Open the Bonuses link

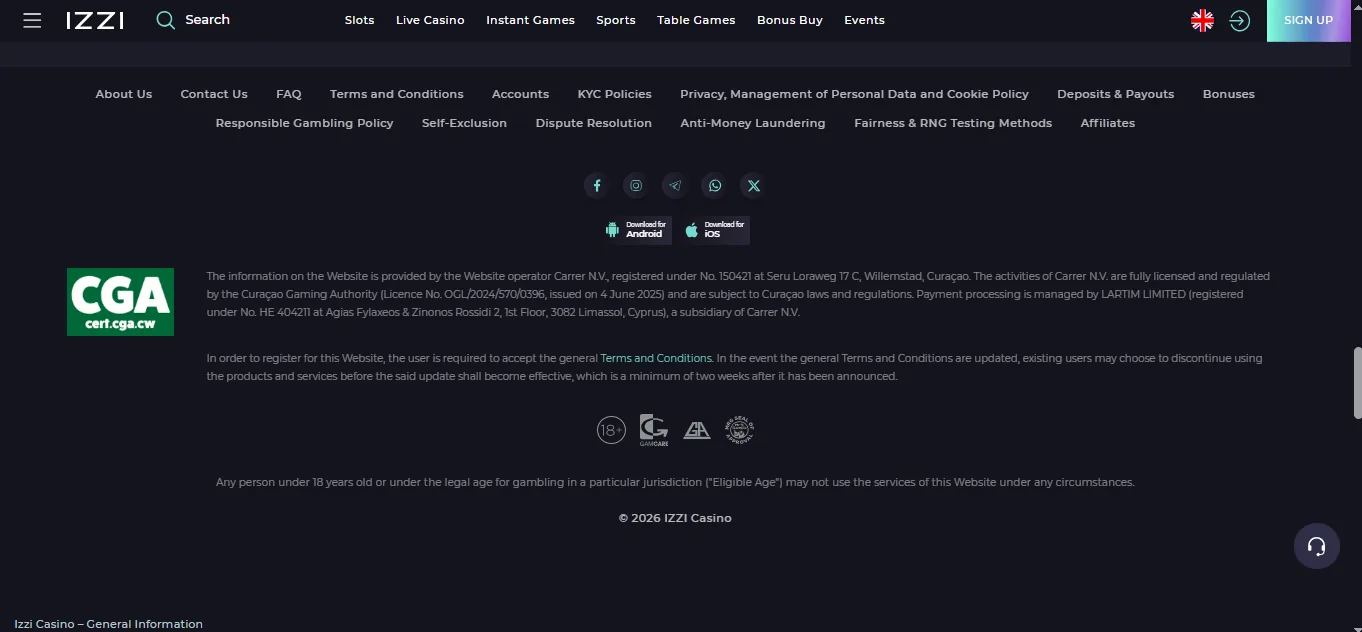click(1229, 94)
